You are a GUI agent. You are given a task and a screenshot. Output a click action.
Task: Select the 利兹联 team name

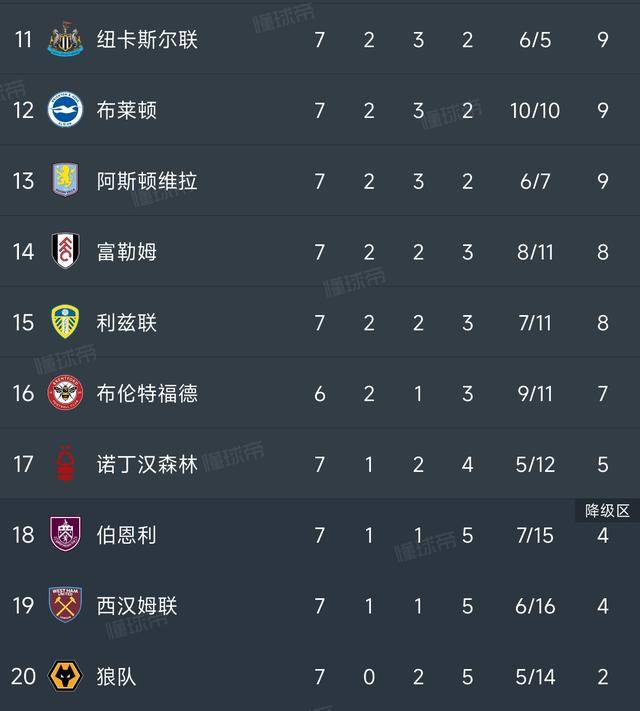click(127, 323)
